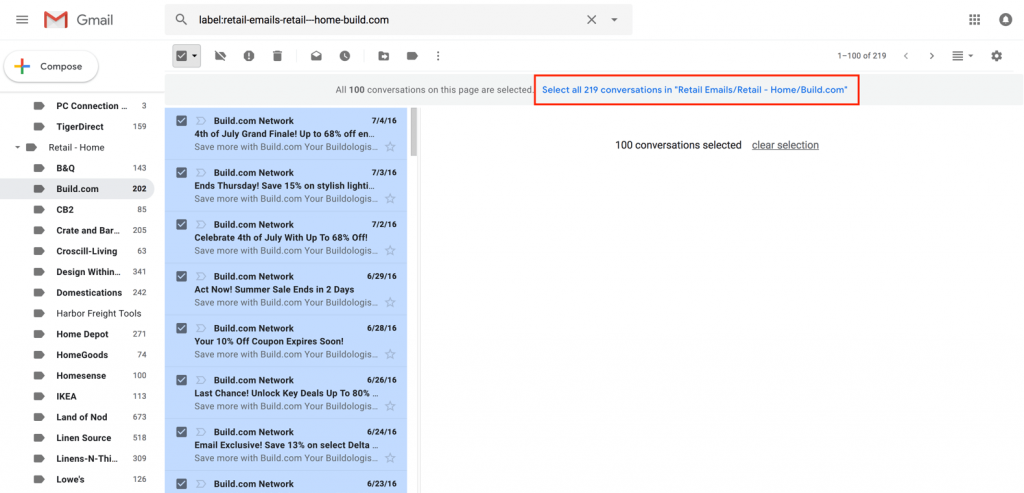Image resolution: width=1024 pixels, height=493 pixels.
Task: Uncheck the 6/24/16 Email Exclusive email
Action: (x=182, y=432)
